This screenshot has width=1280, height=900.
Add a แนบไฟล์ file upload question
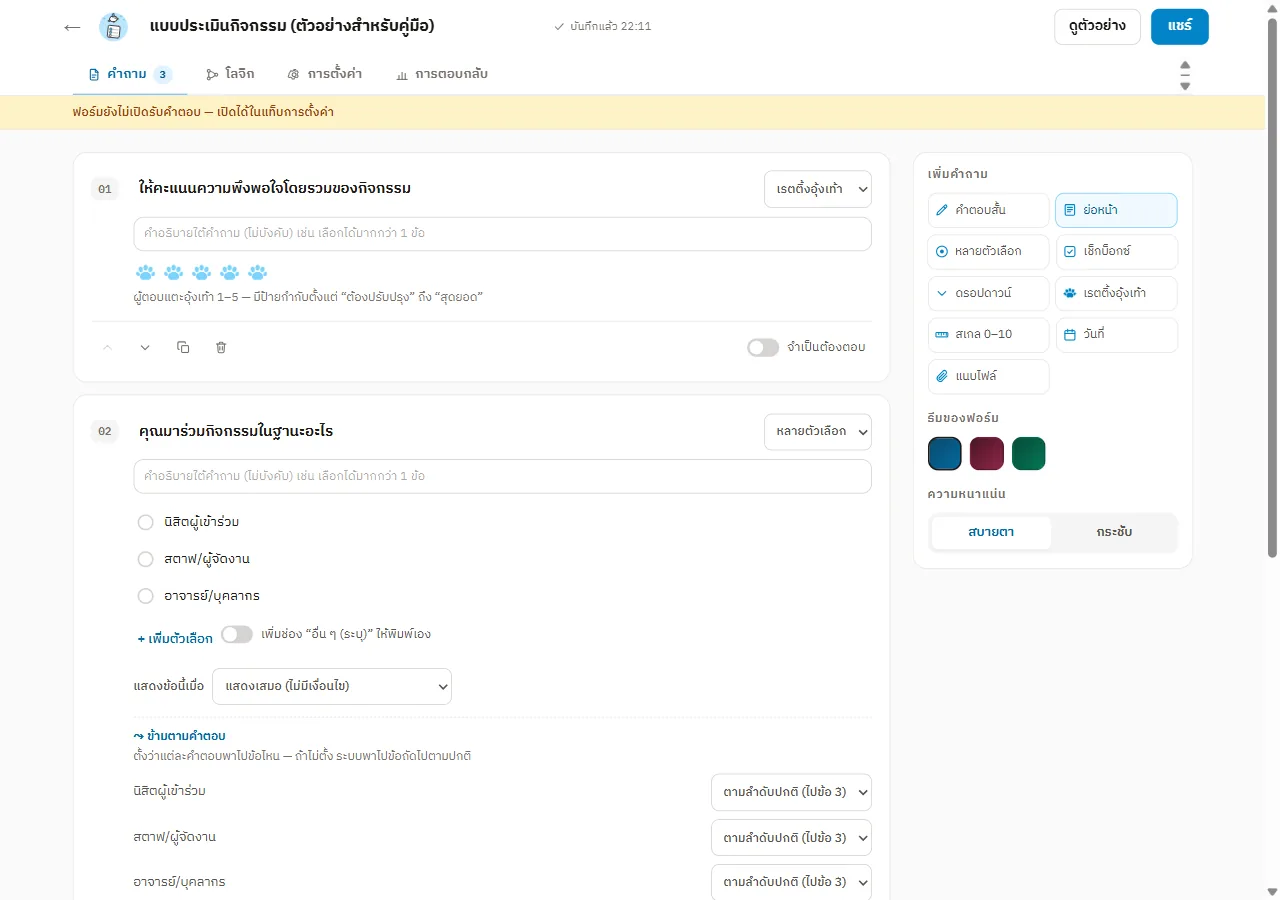(x=989, y=376)
